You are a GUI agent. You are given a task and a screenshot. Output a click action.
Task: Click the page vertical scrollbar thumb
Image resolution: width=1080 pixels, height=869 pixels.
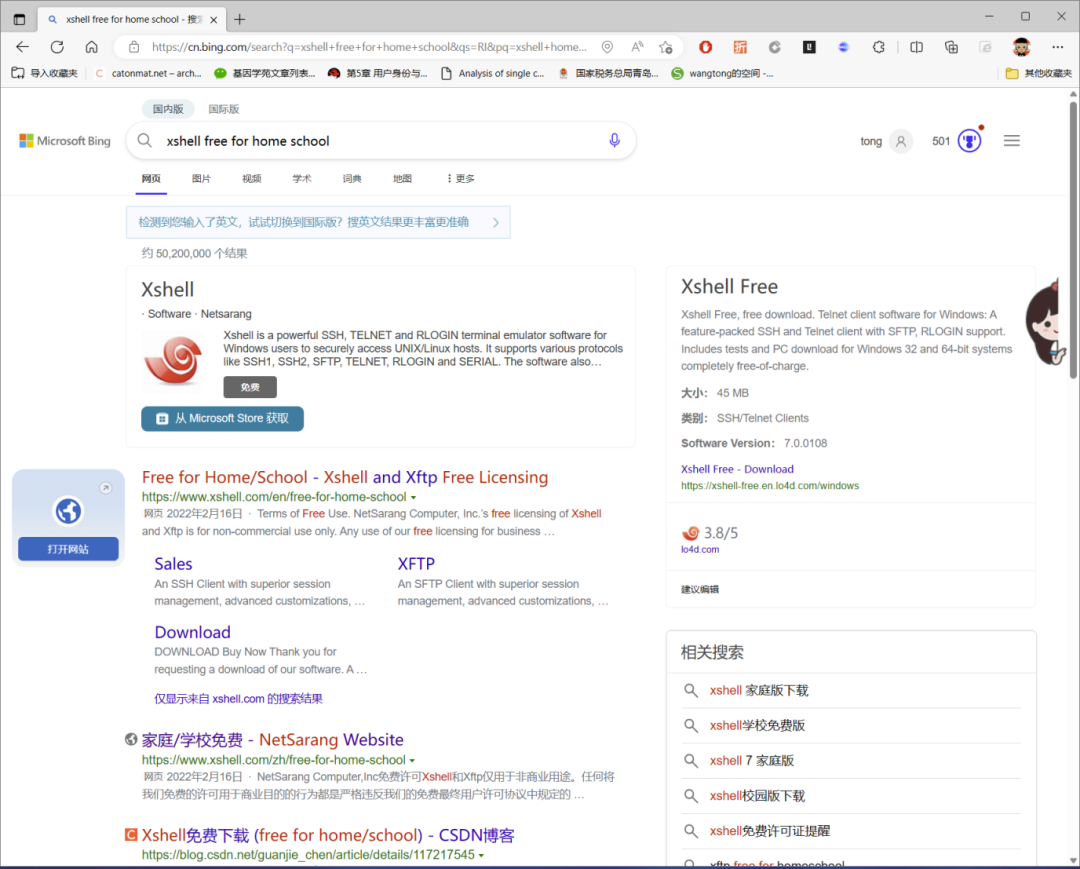point(1073,240)
